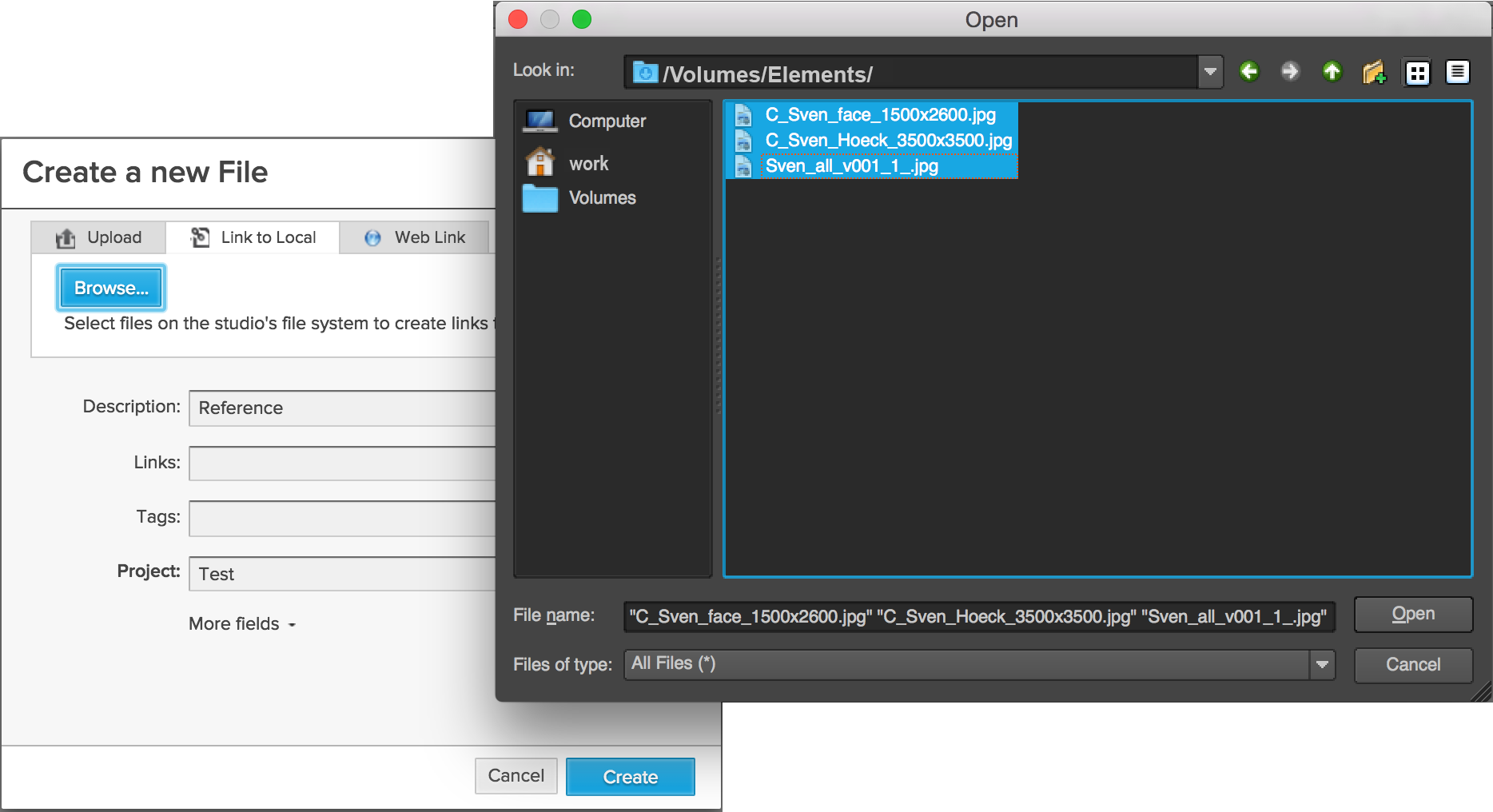
Task: Click the C_Sven_Hoeck file icon
Action: point(743,141)
